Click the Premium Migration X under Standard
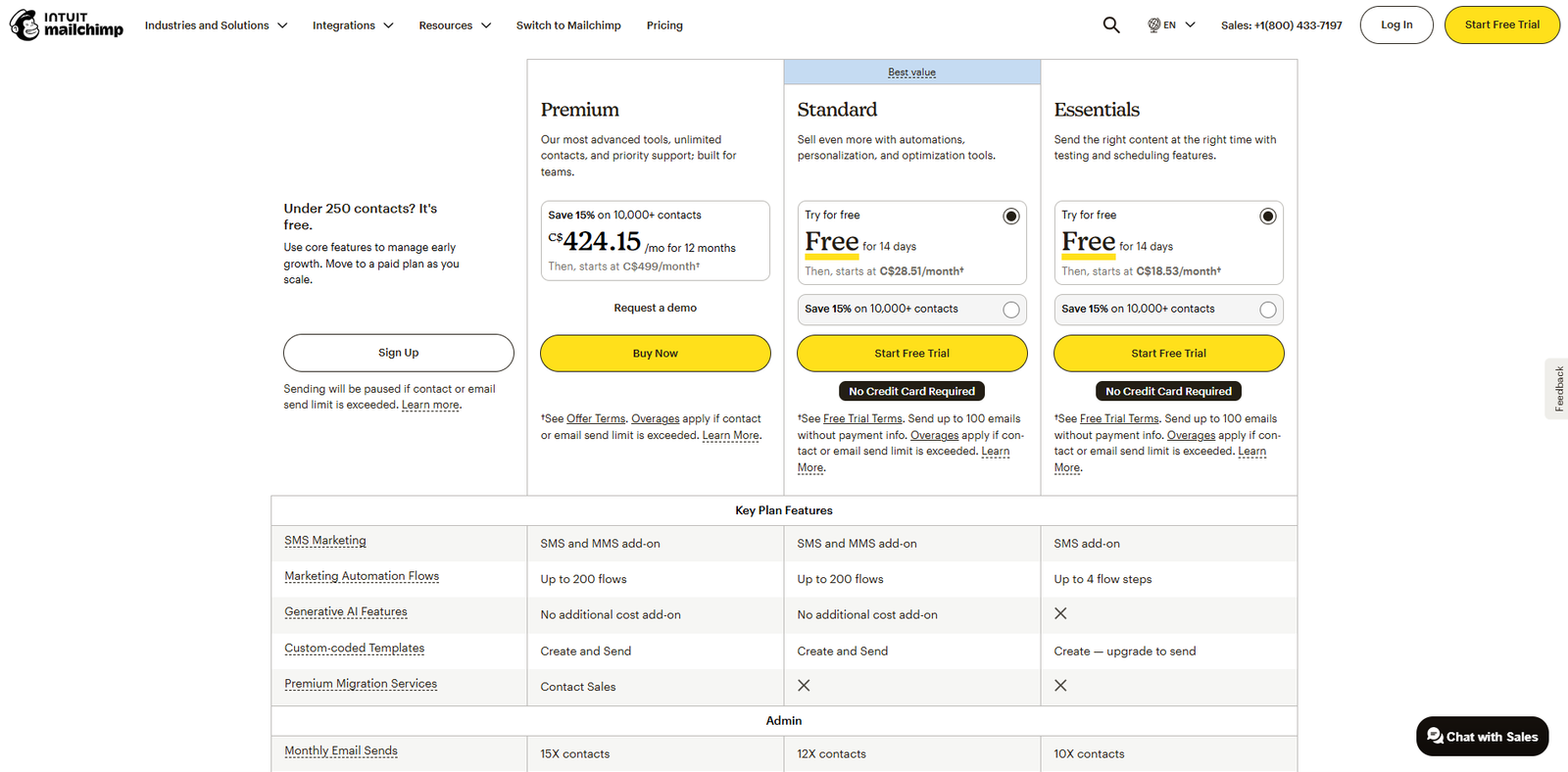This screenshot has width=1568, height=772. coord(804,686)
